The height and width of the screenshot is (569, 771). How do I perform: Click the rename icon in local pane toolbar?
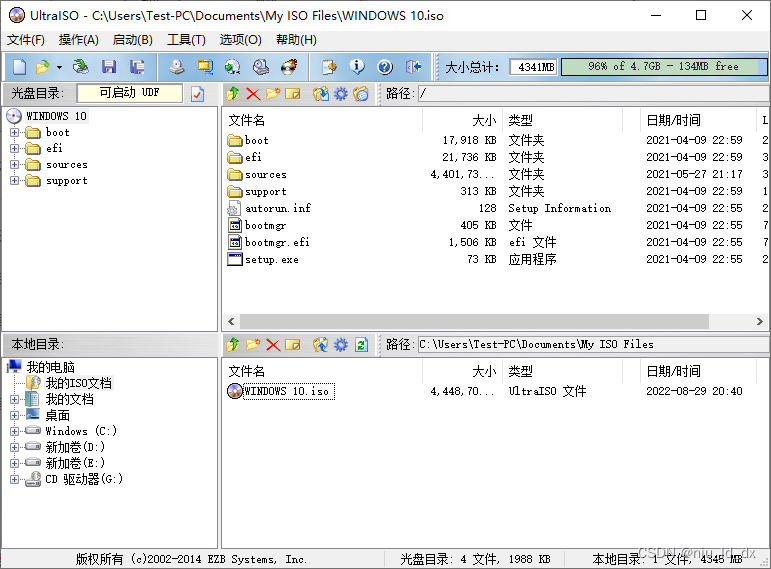(293, 345)
